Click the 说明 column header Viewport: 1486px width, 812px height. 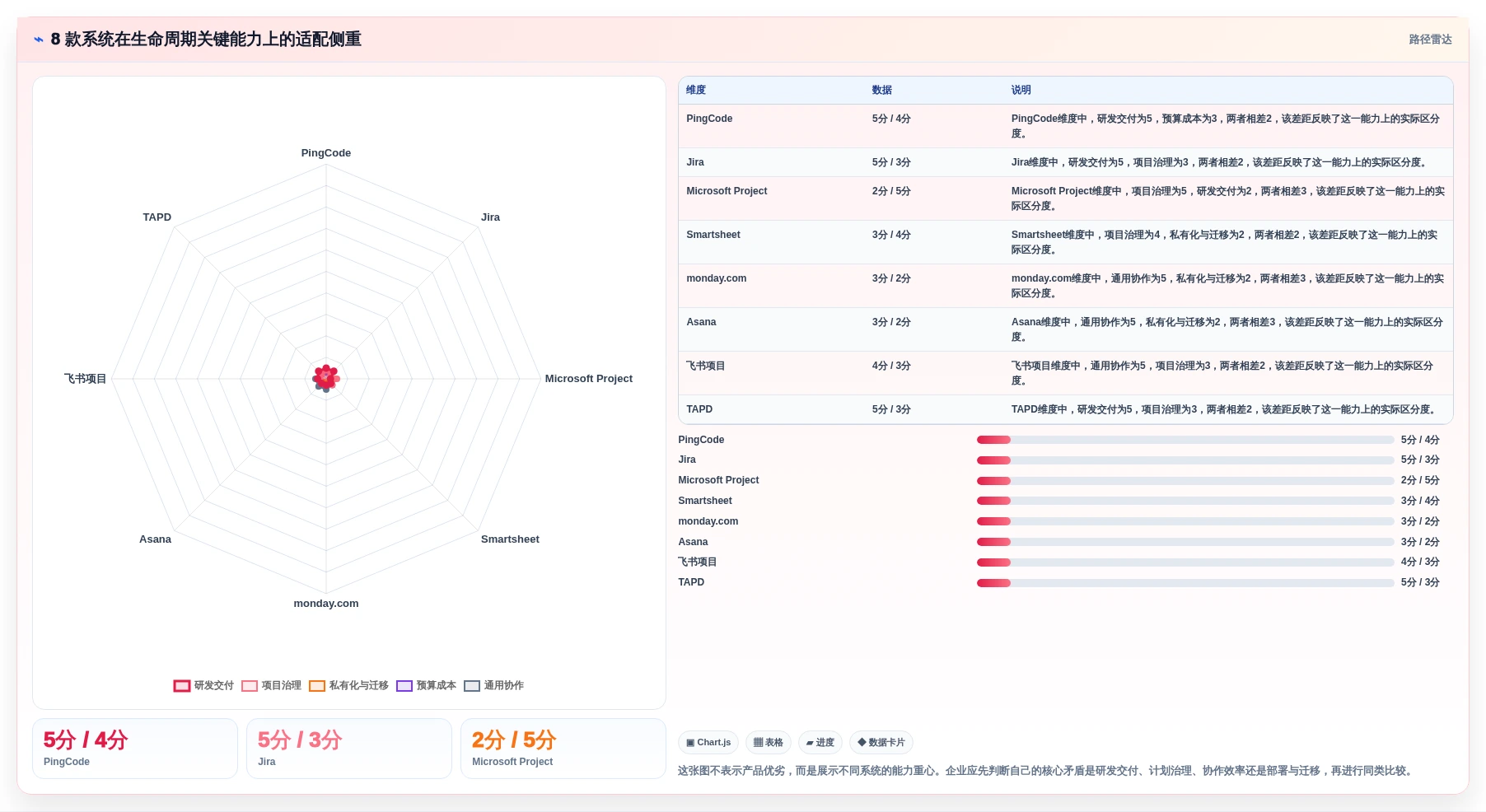[x=1021, y=91]
